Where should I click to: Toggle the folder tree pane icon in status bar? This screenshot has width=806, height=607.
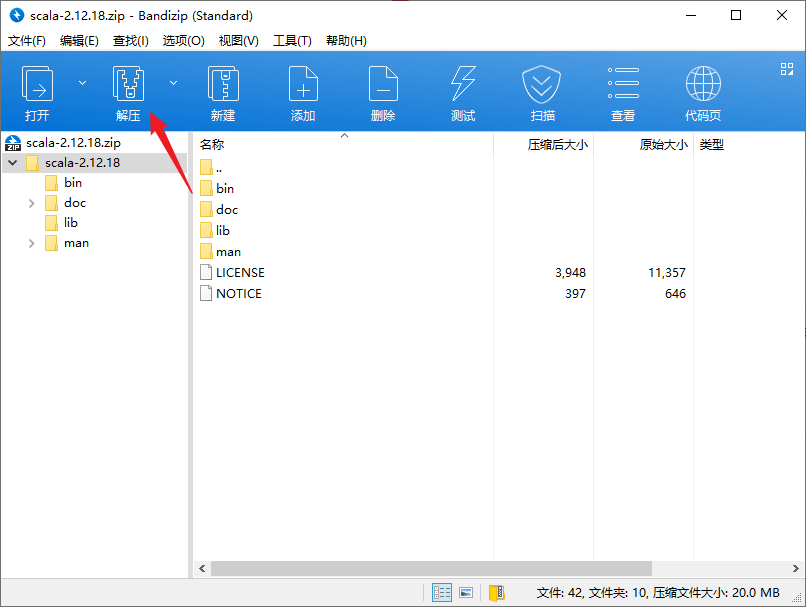click(497, 593)
